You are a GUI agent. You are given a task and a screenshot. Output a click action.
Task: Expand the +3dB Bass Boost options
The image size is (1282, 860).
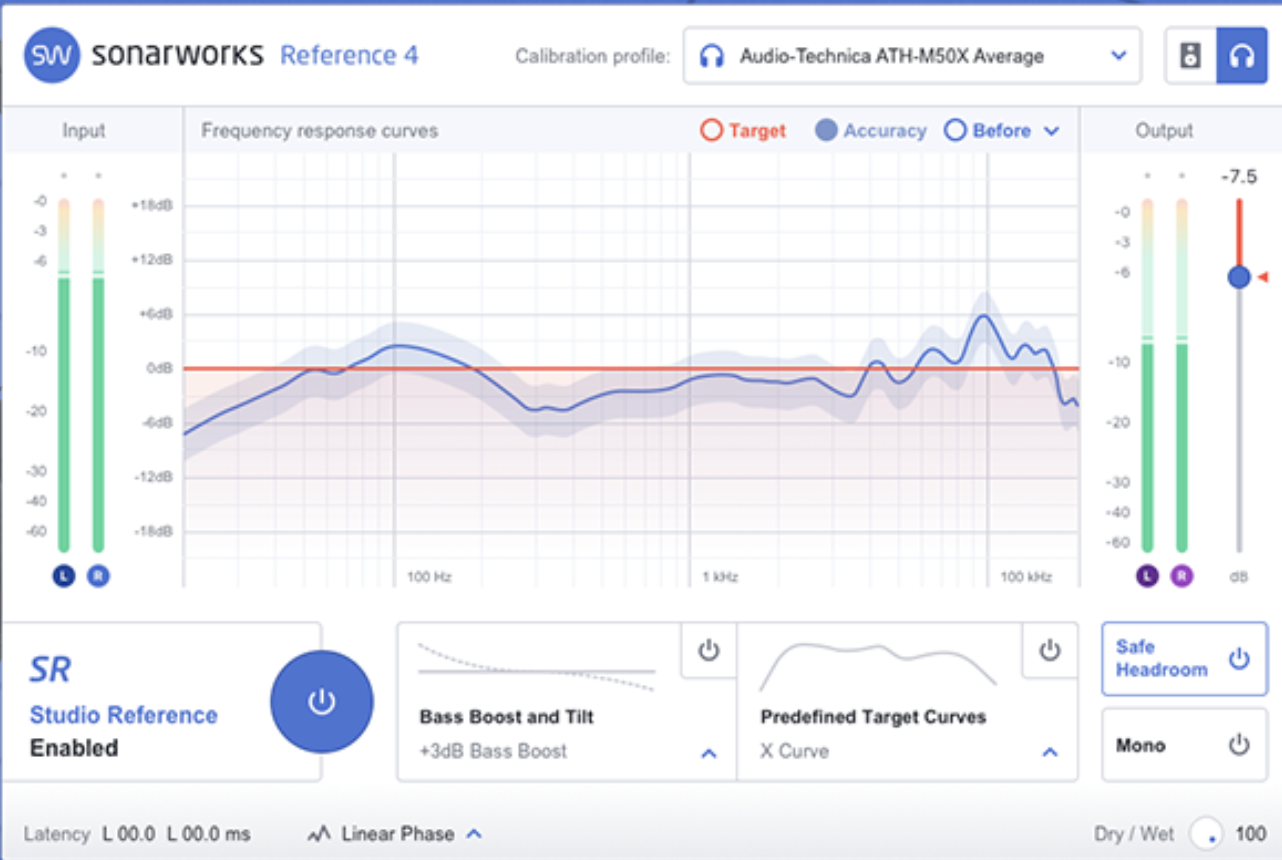point(709,753)
